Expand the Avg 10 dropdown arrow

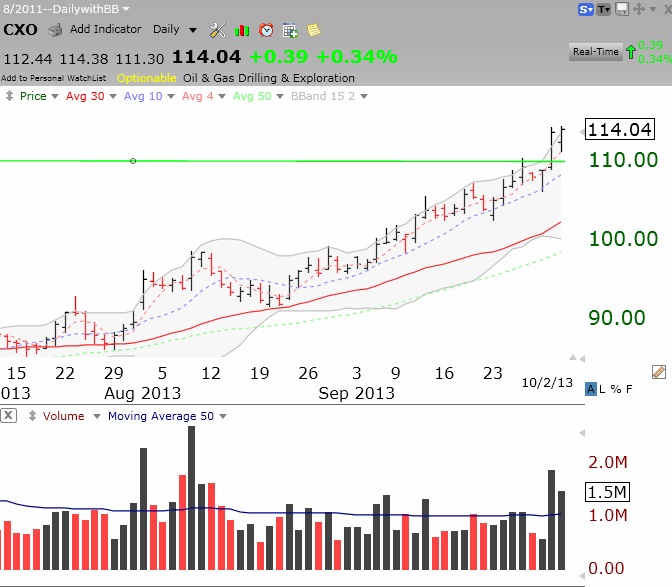pyautogui.click(x=171, y=96)
